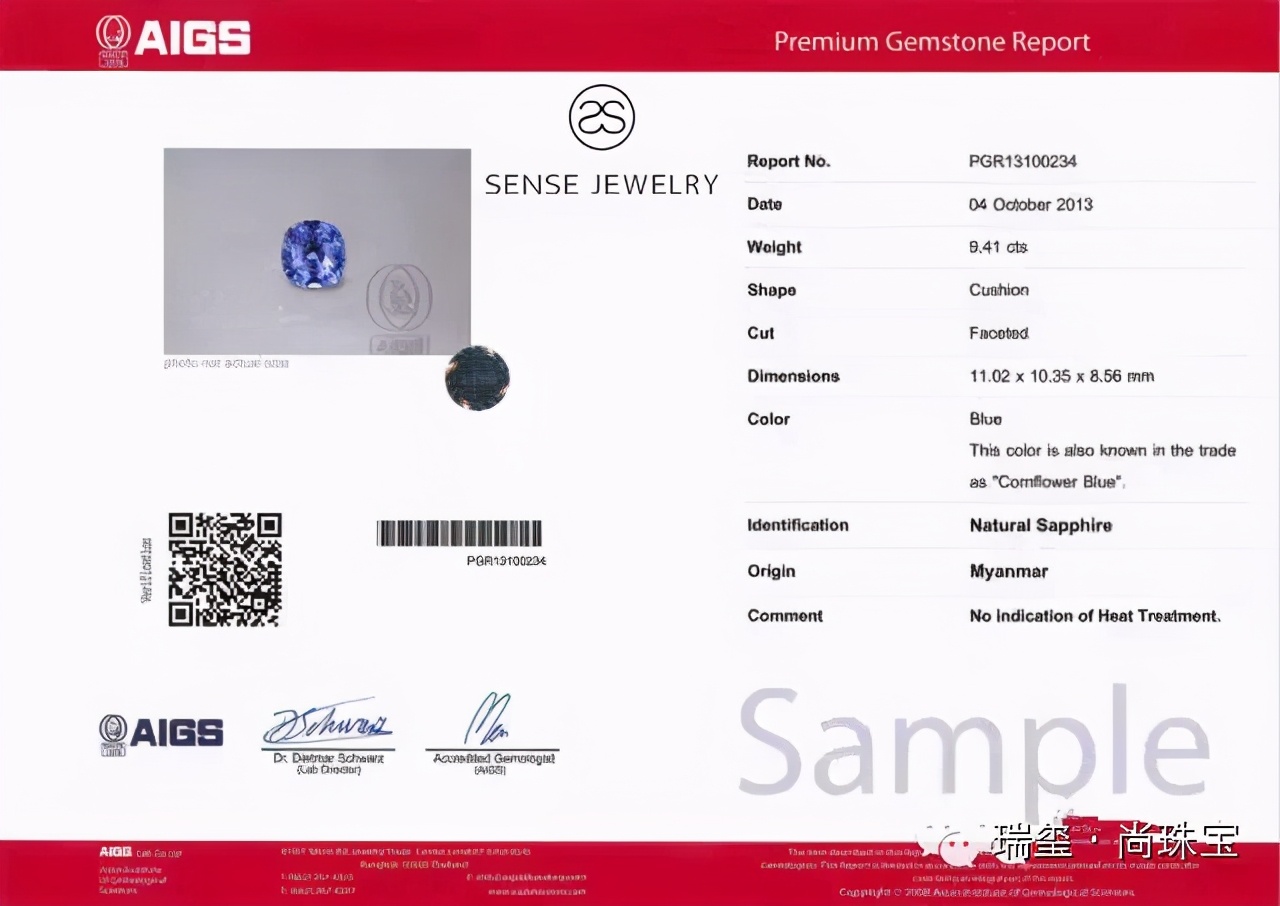Select the origin value 'Myanmar'
The image size is (1280, 906).
1009,572
